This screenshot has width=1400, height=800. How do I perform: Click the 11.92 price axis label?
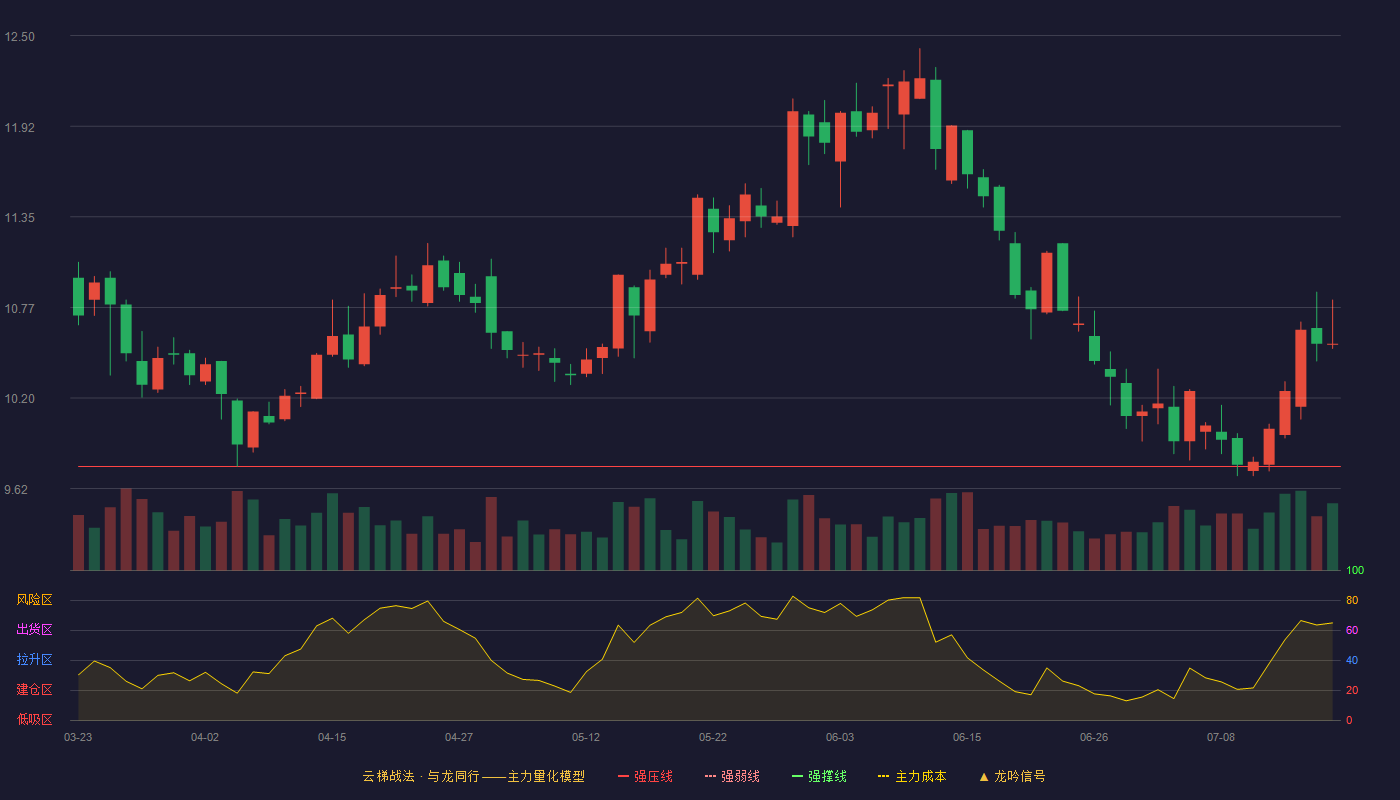point(19,128)
